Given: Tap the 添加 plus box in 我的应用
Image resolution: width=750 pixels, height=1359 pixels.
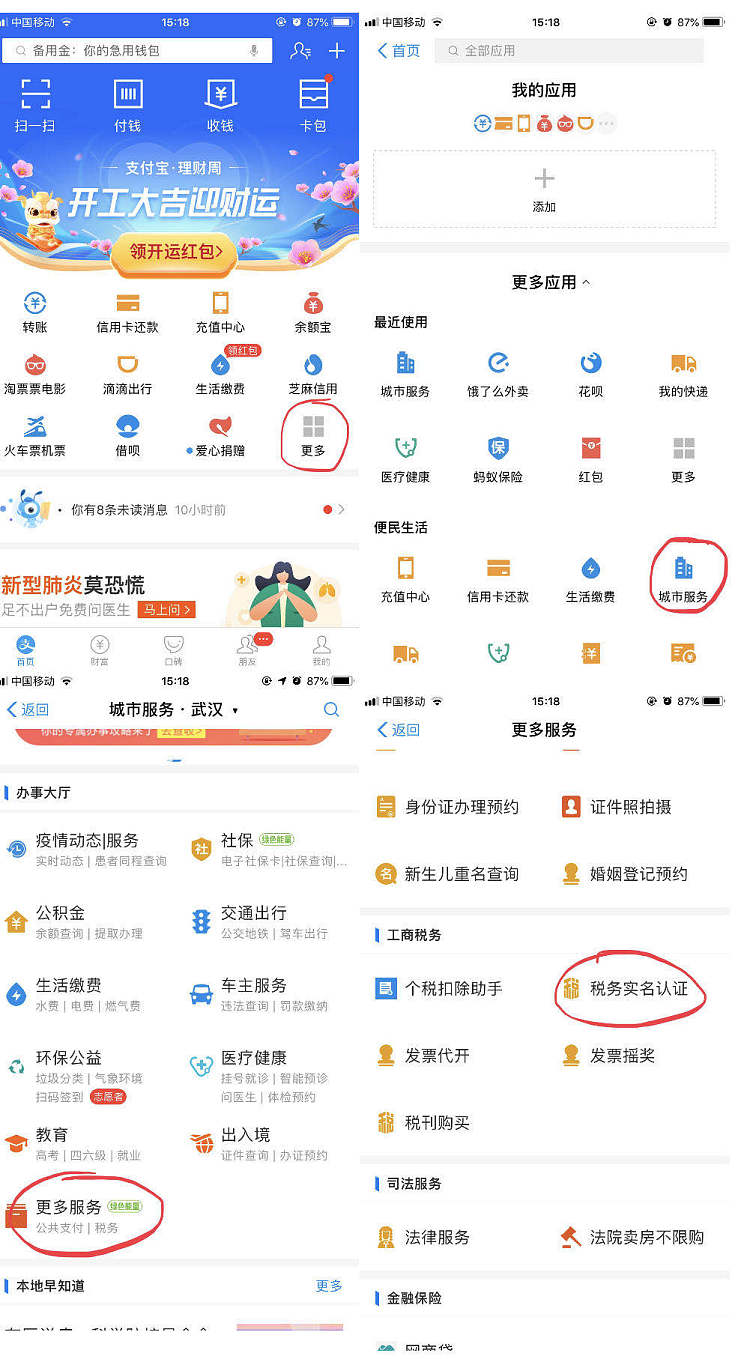Looking at the screenshot, I should 544,189.
